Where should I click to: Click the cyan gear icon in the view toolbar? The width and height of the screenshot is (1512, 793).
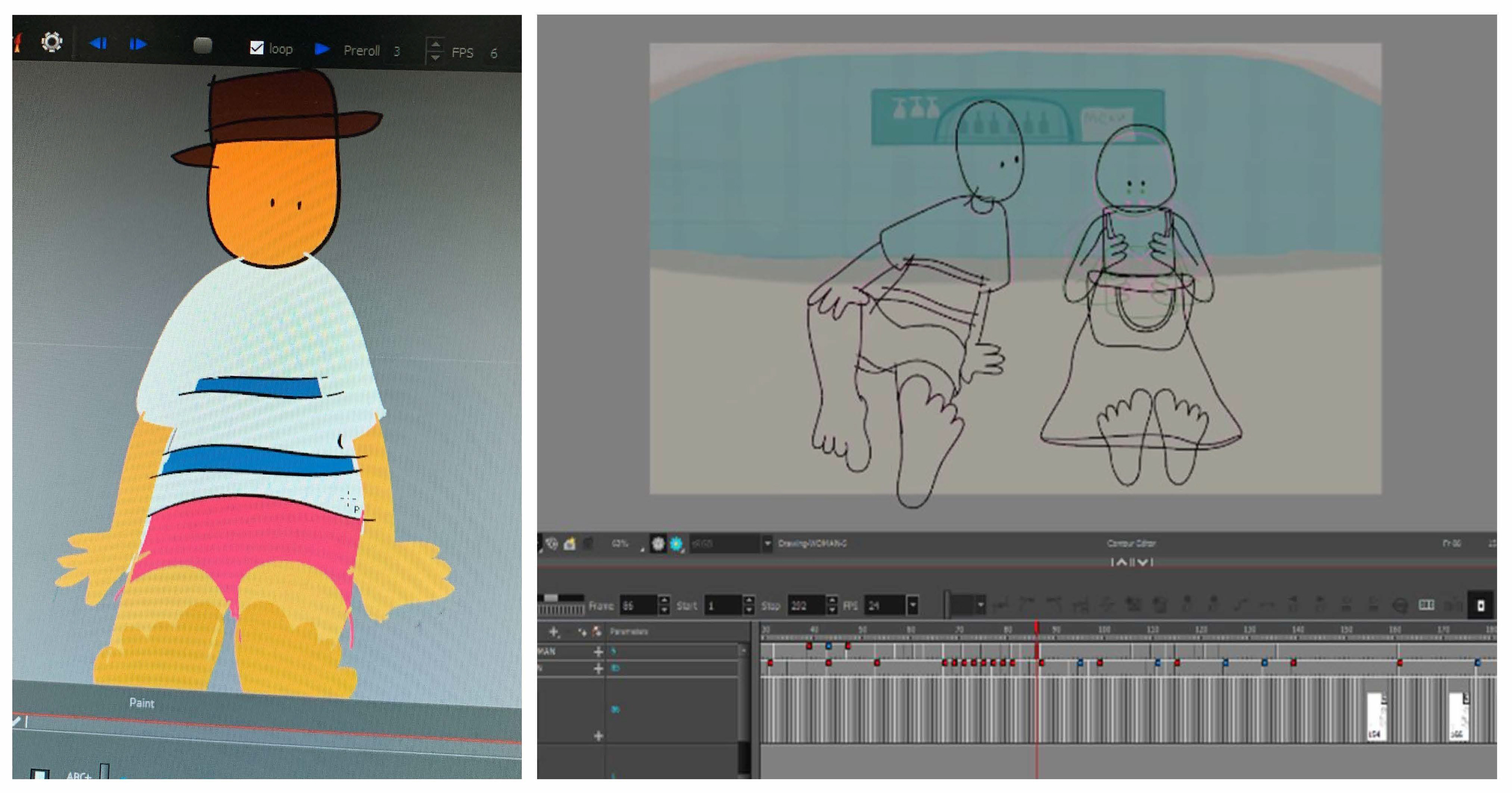tap(676, 543)
